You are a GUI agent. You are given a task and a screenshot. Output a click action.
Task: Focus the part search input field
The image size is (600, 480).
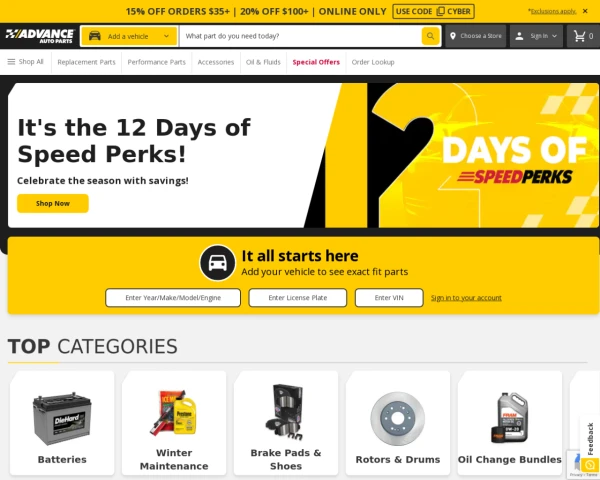(301, 36)
